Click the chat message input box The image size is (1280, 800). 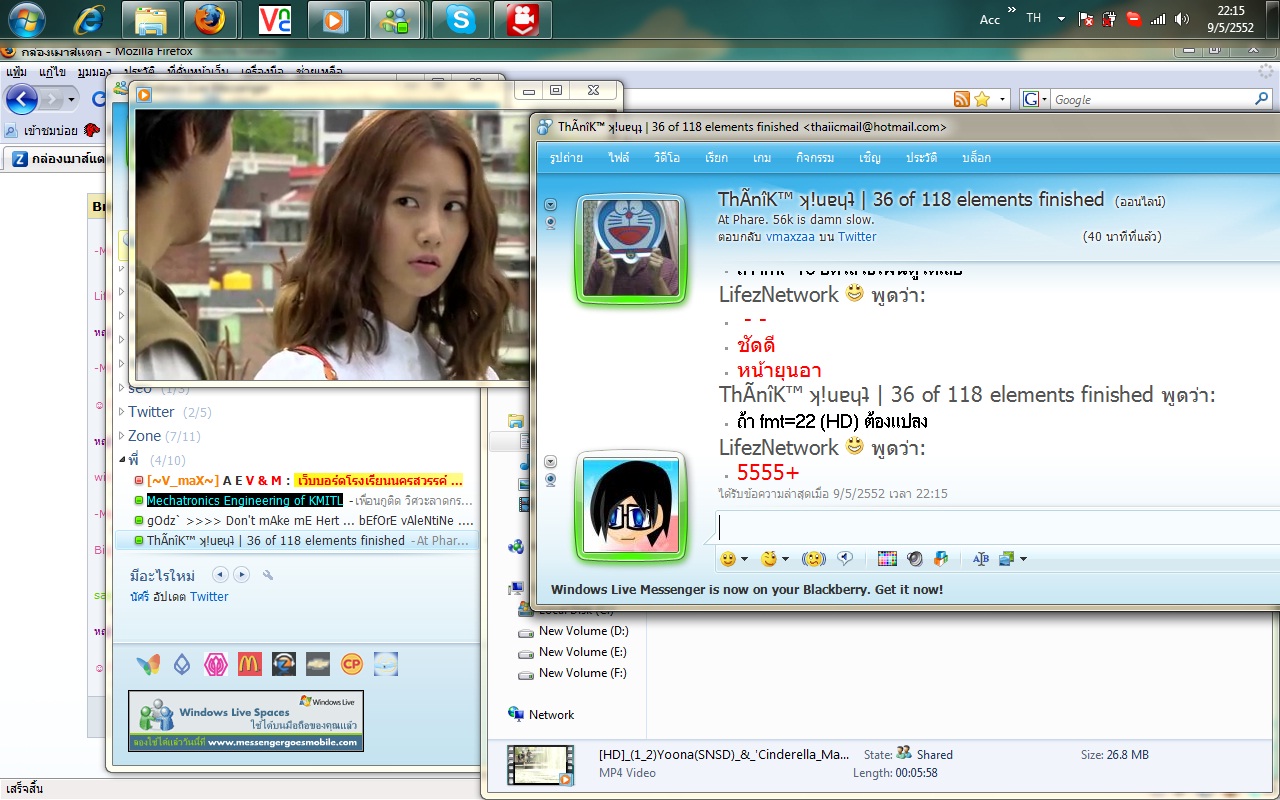[996, 527]
